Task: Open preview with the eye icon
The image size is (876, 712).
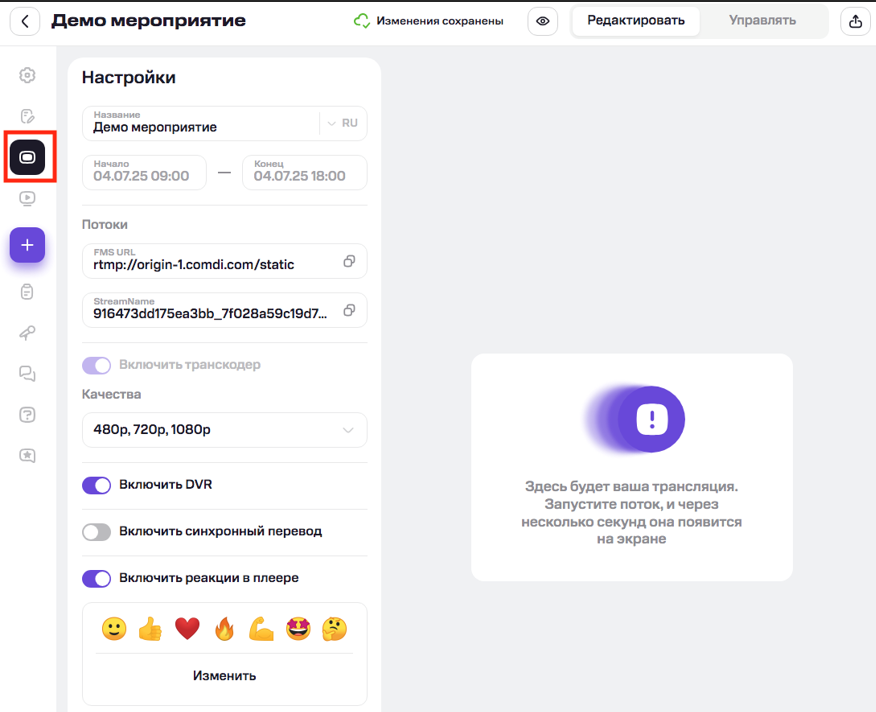Action: coord(542,21)
